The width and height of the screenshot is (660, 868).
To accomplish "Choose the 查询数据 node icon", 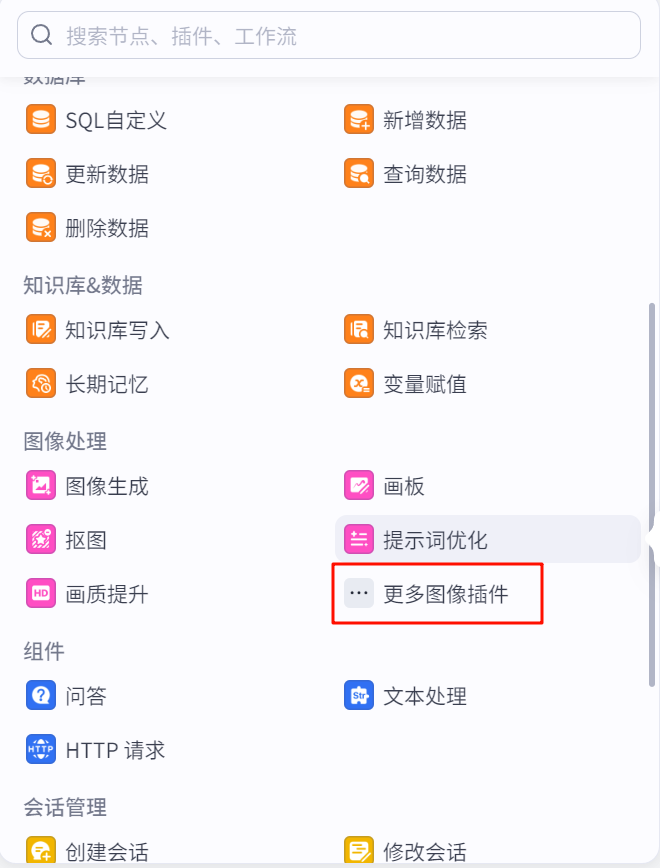I will pos(359,174).
